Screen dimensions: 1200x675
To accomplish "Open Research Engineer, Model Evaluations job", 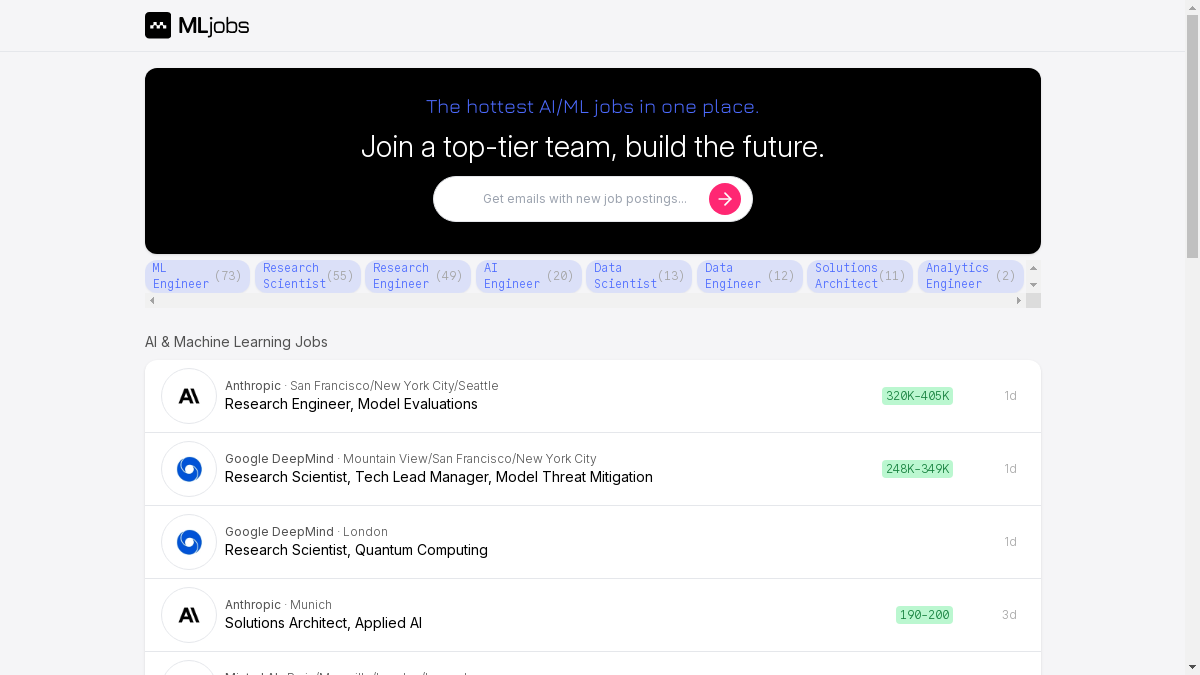I will (x=351, y=404).
